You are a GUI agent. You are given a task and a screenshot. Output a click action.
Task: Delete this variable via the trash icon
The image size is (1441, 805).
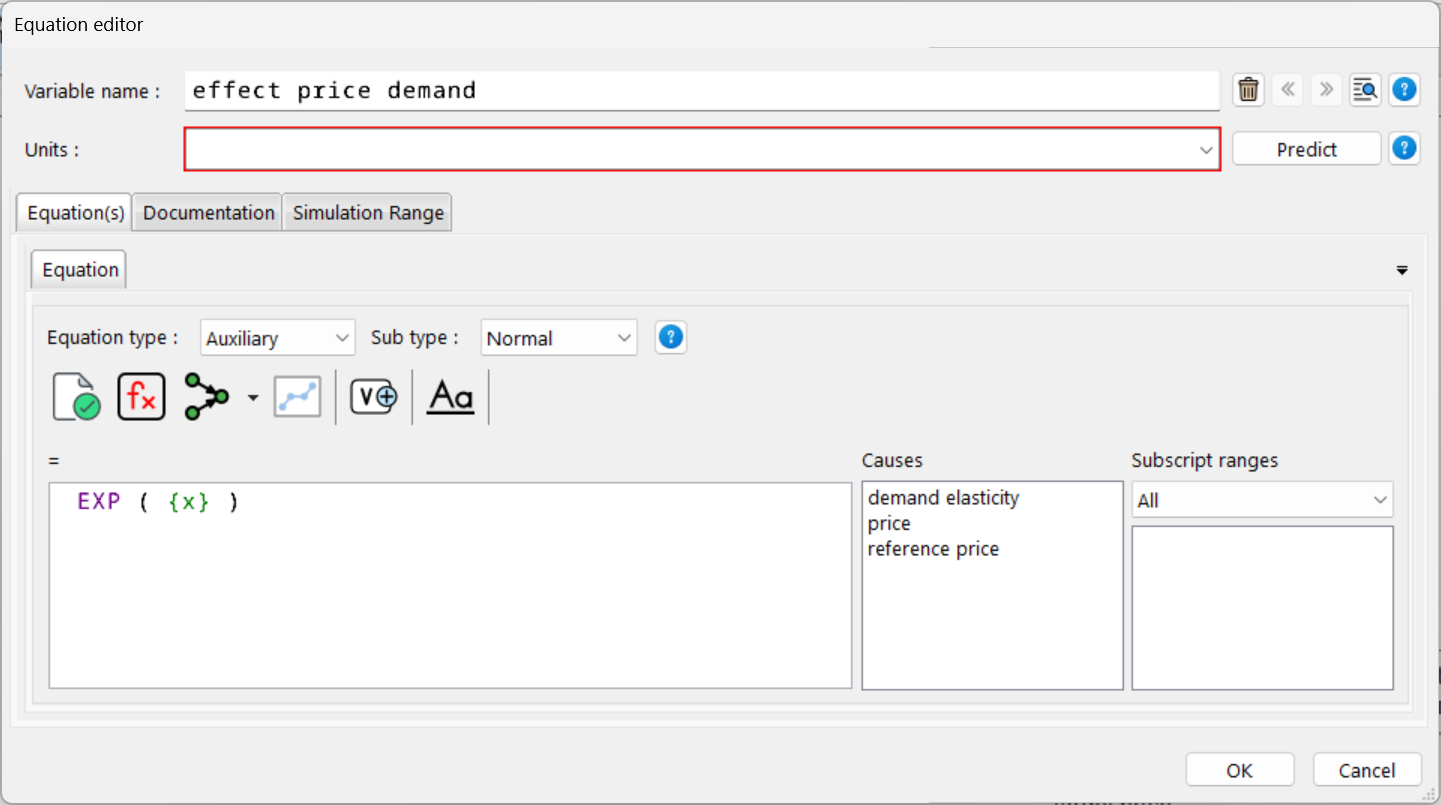click(x=1247, y=89)
